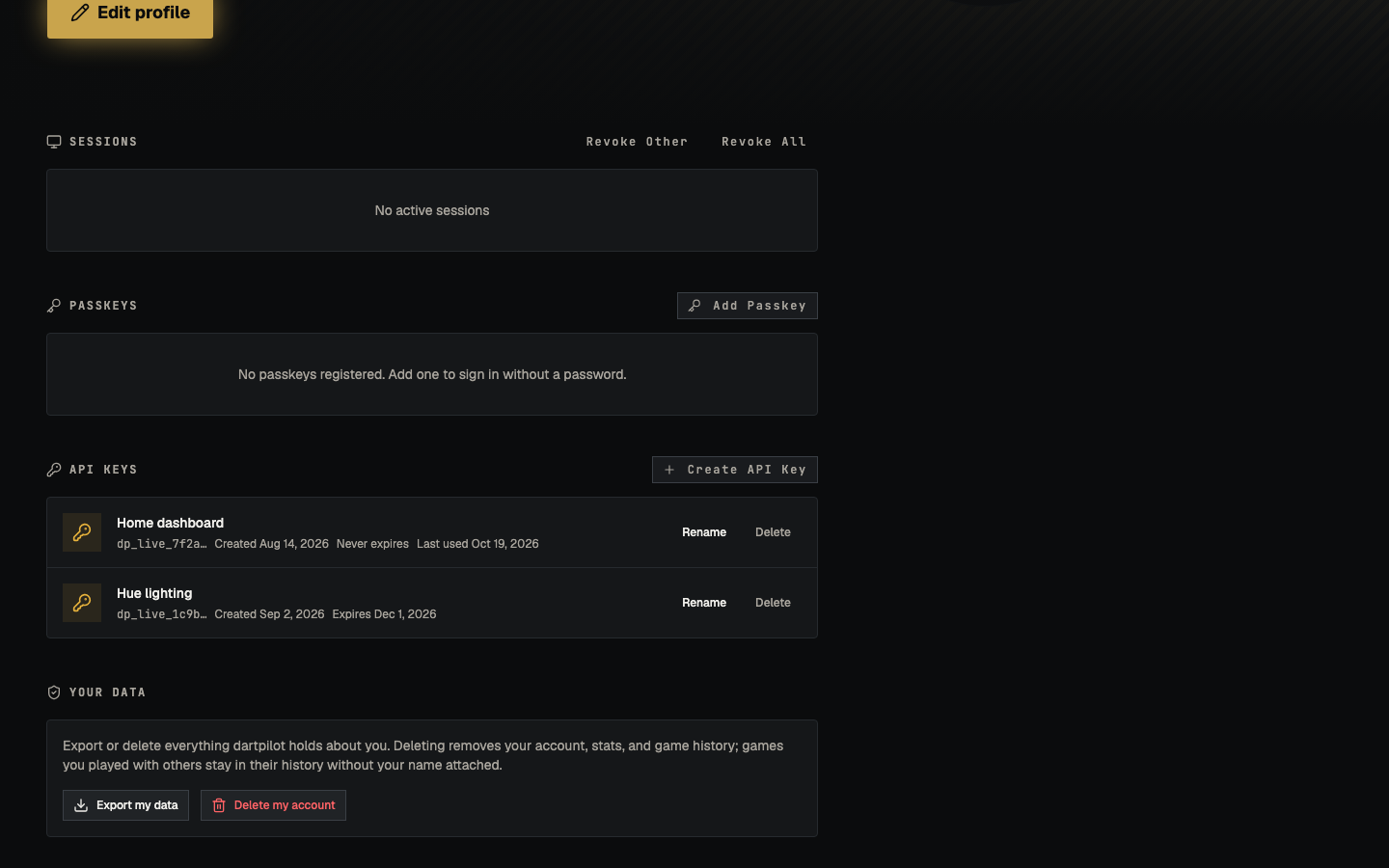Viewport: 1389px width, 868px height.
Task: Click the key icon inside Add Passkey button
Action: click(x=694, y=306)
